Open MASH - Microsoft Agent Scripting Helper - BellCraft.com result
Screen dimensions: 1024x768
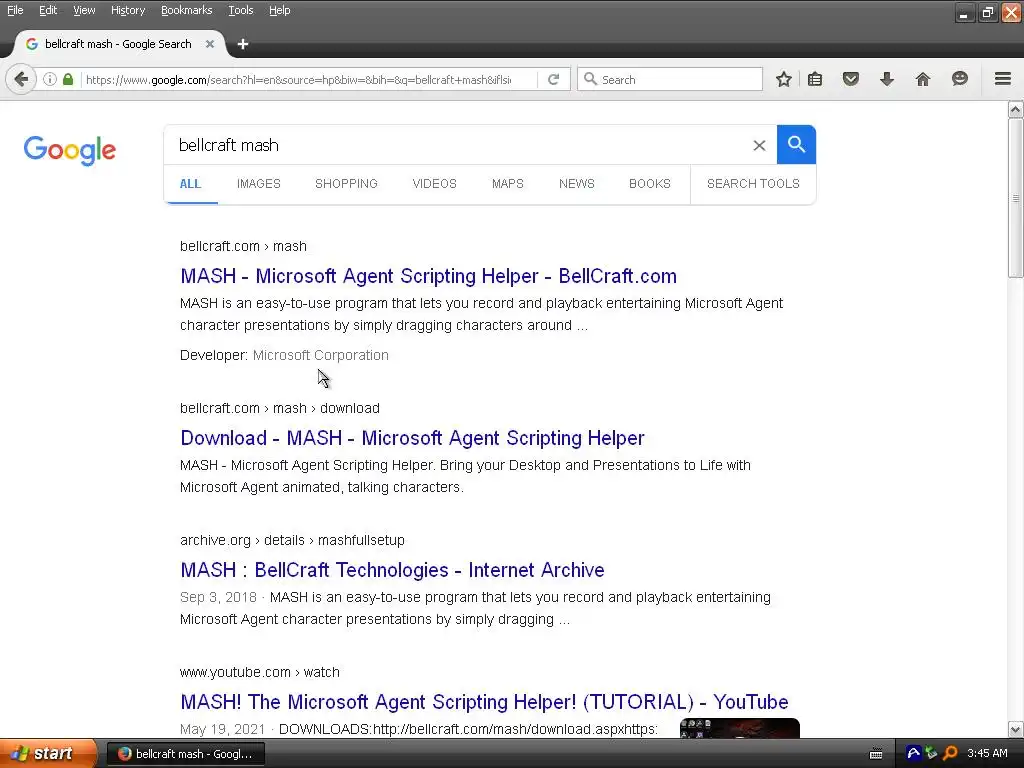tap(428, 276)
